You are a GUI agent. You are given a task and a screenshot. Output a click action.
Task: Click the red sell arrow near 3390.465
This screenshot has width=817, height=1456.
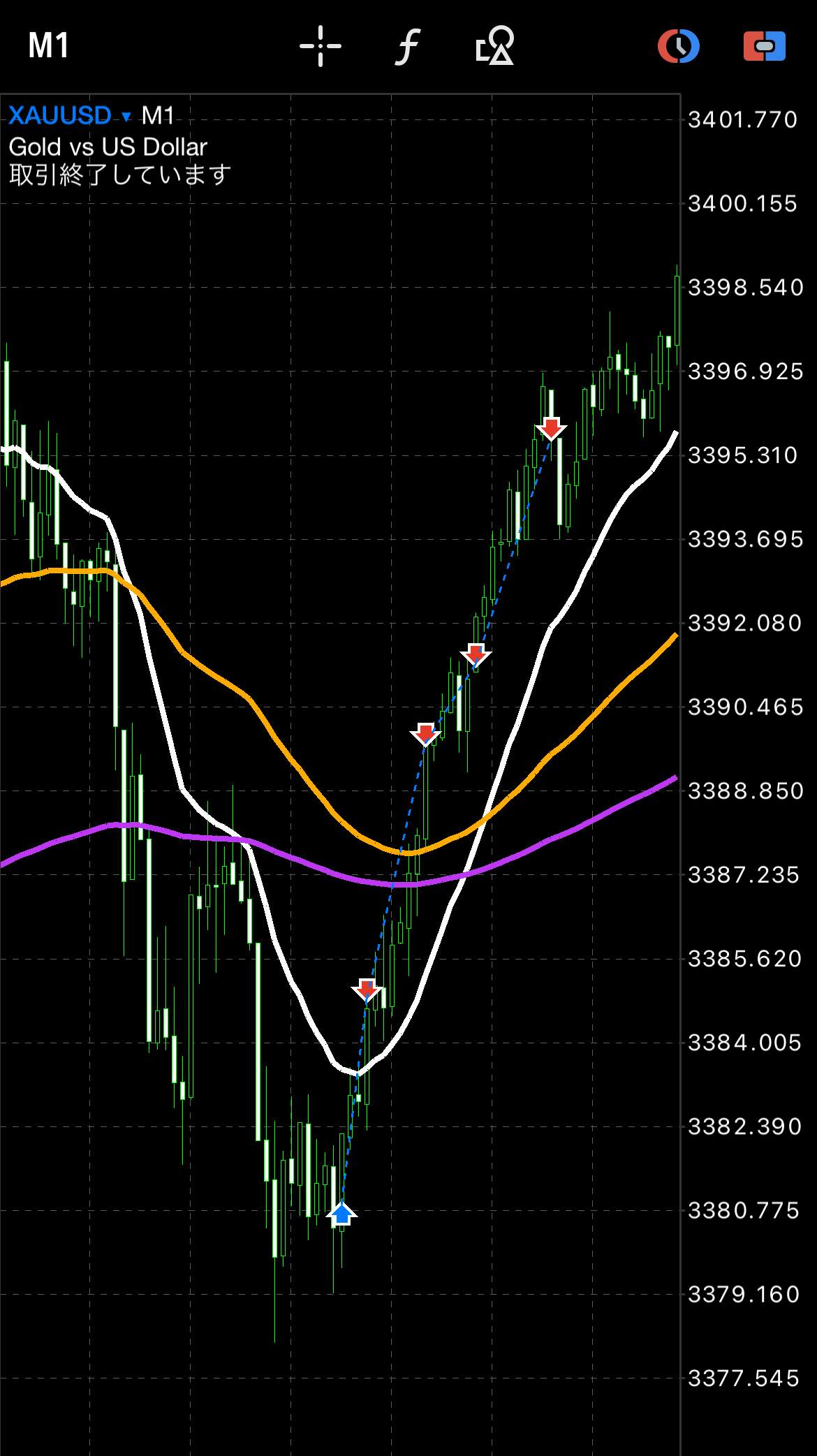pos(425,734)
